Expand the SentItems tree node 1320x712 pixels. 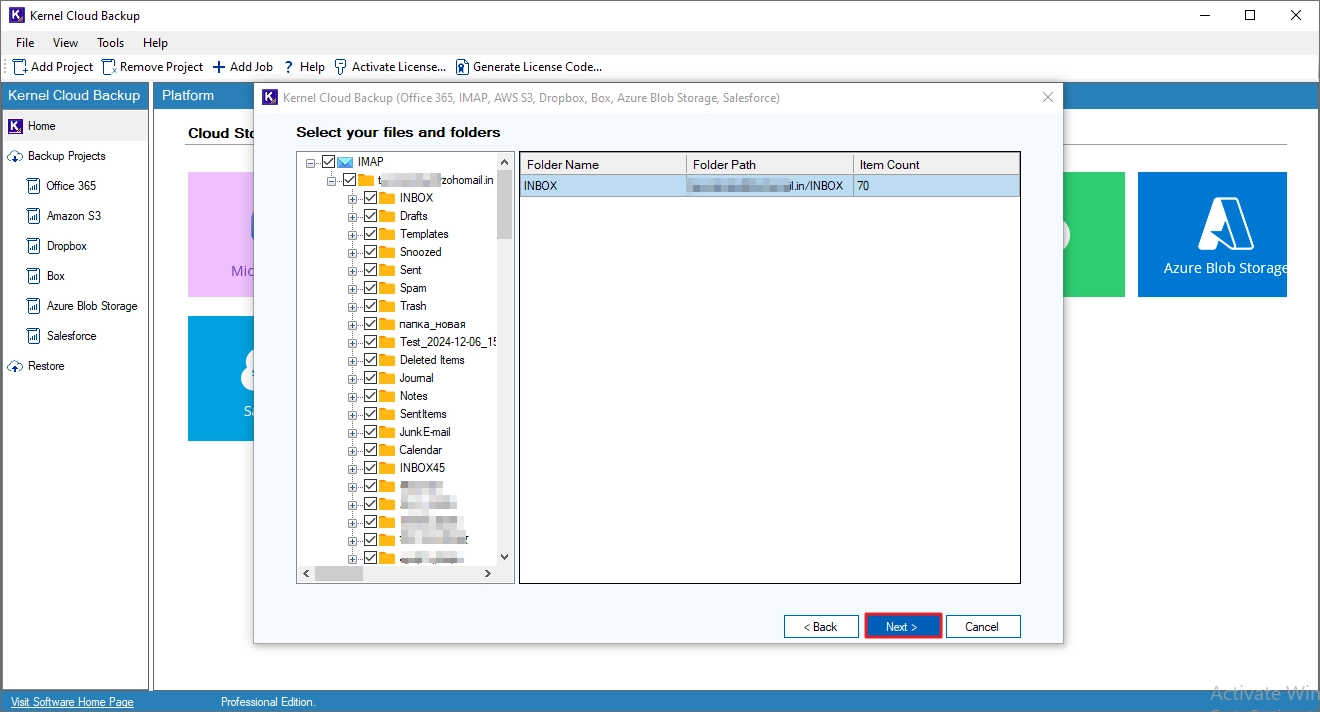pos(352,415)
